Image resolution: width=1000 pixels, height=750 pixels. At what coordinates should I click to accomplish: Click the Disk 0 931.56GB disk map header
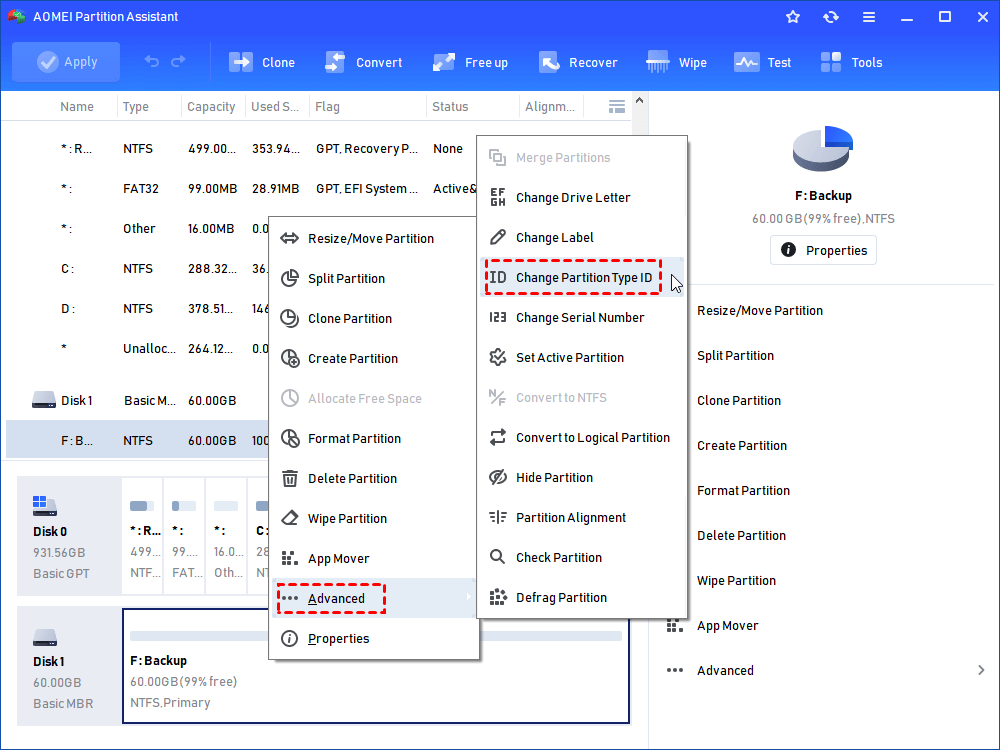click(69, 536)
